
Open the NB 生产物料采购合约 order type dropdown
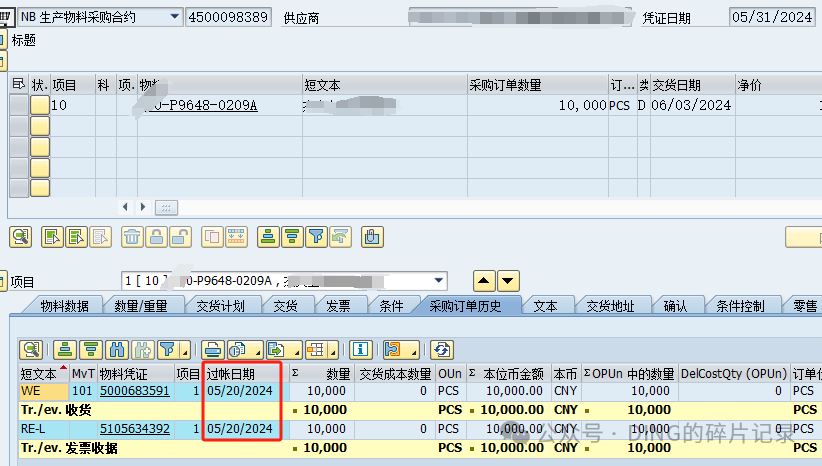(x=175, y=17)
